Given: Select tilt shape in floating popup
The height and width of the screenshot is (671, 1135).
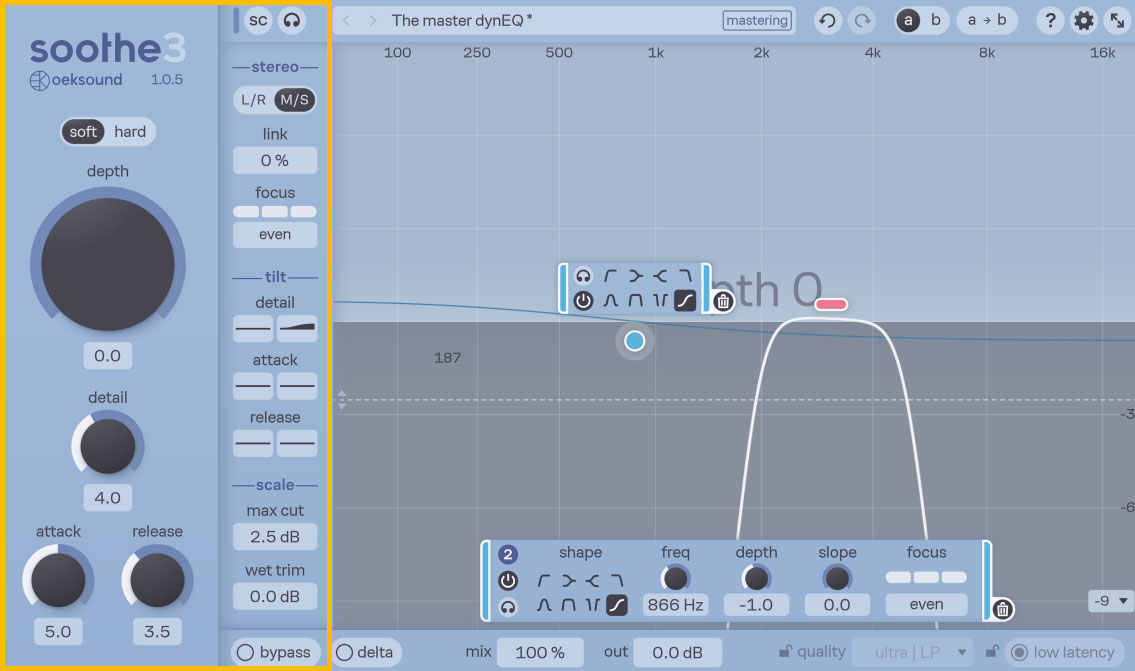Looking at the screenshot, I should click(x=685, y=300).
